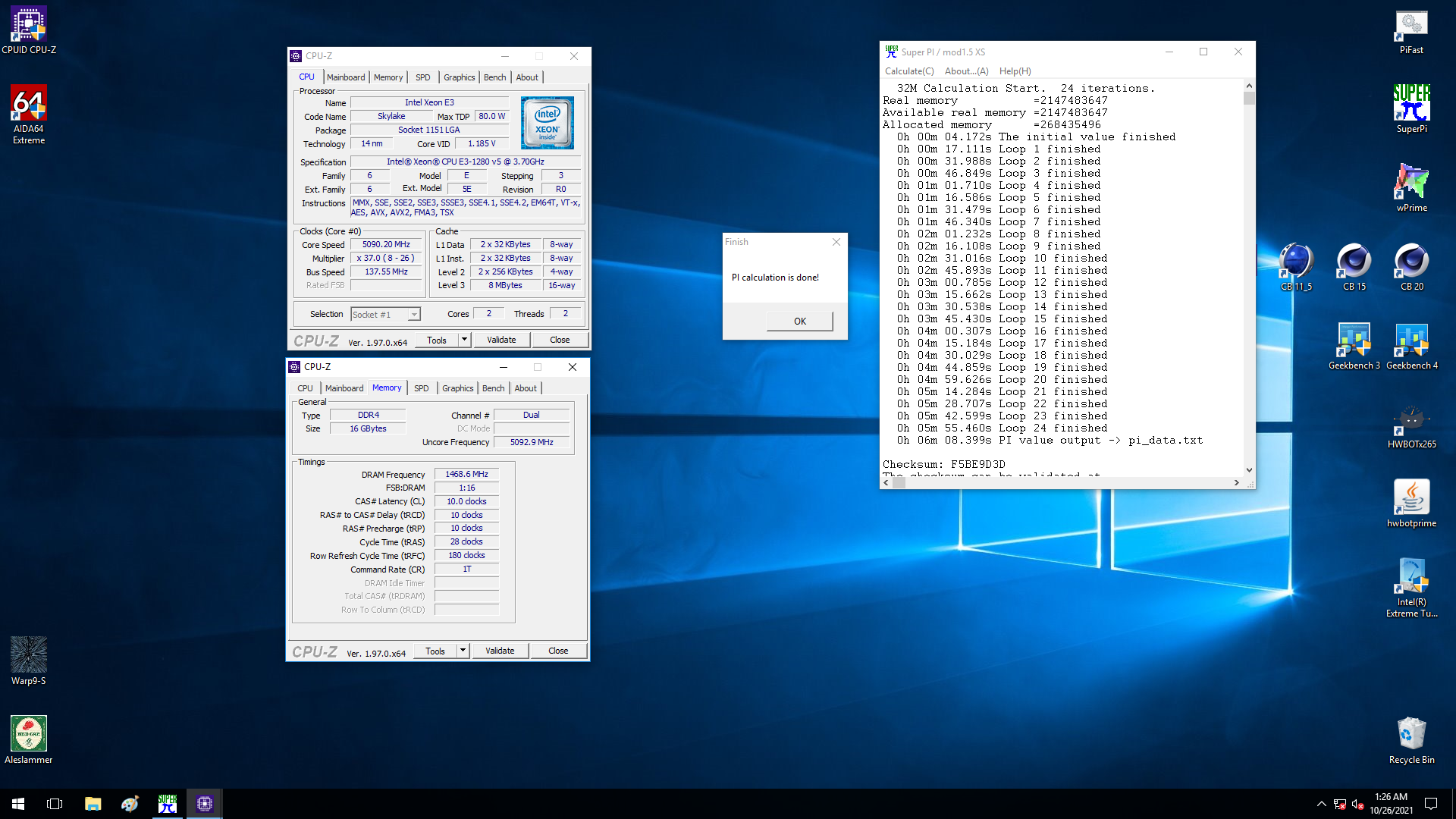Screen dimensions: 1456x819
Task: Click Uncore Frequency value 5092.9 MHz
Action: coord(531,442)
